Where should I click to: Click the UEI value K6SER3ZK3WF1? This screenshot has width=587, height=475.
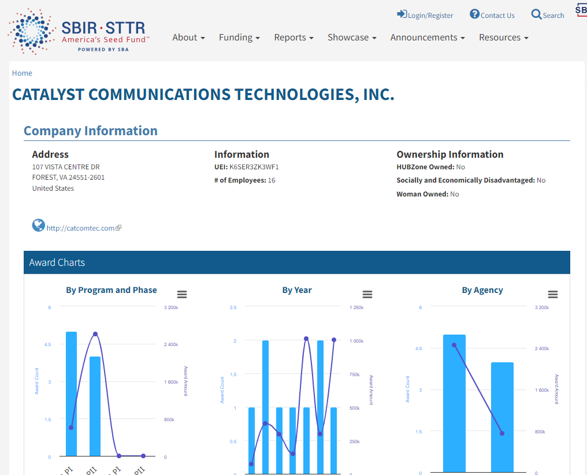point(254,167)
